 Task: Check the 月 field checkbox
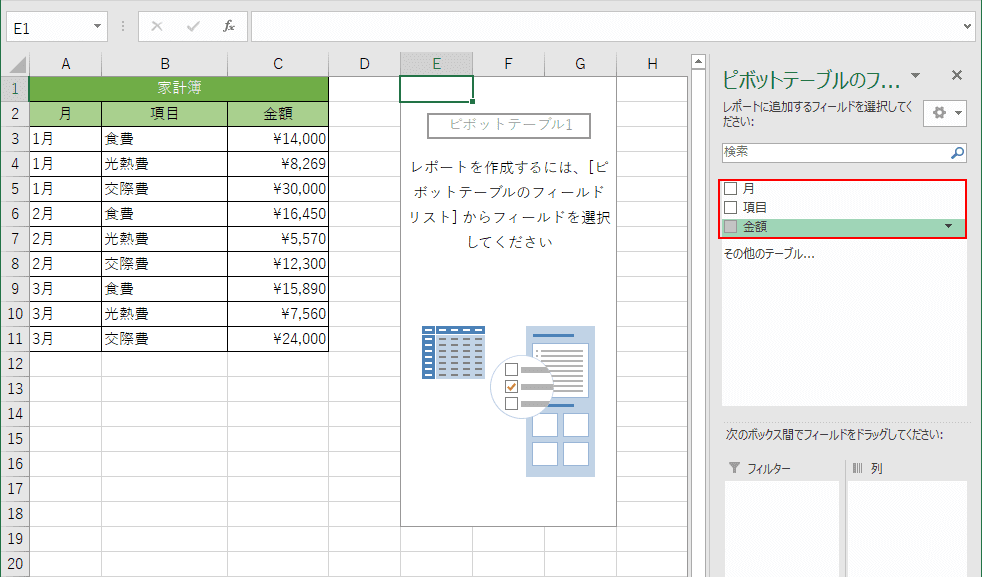(730, 189)
